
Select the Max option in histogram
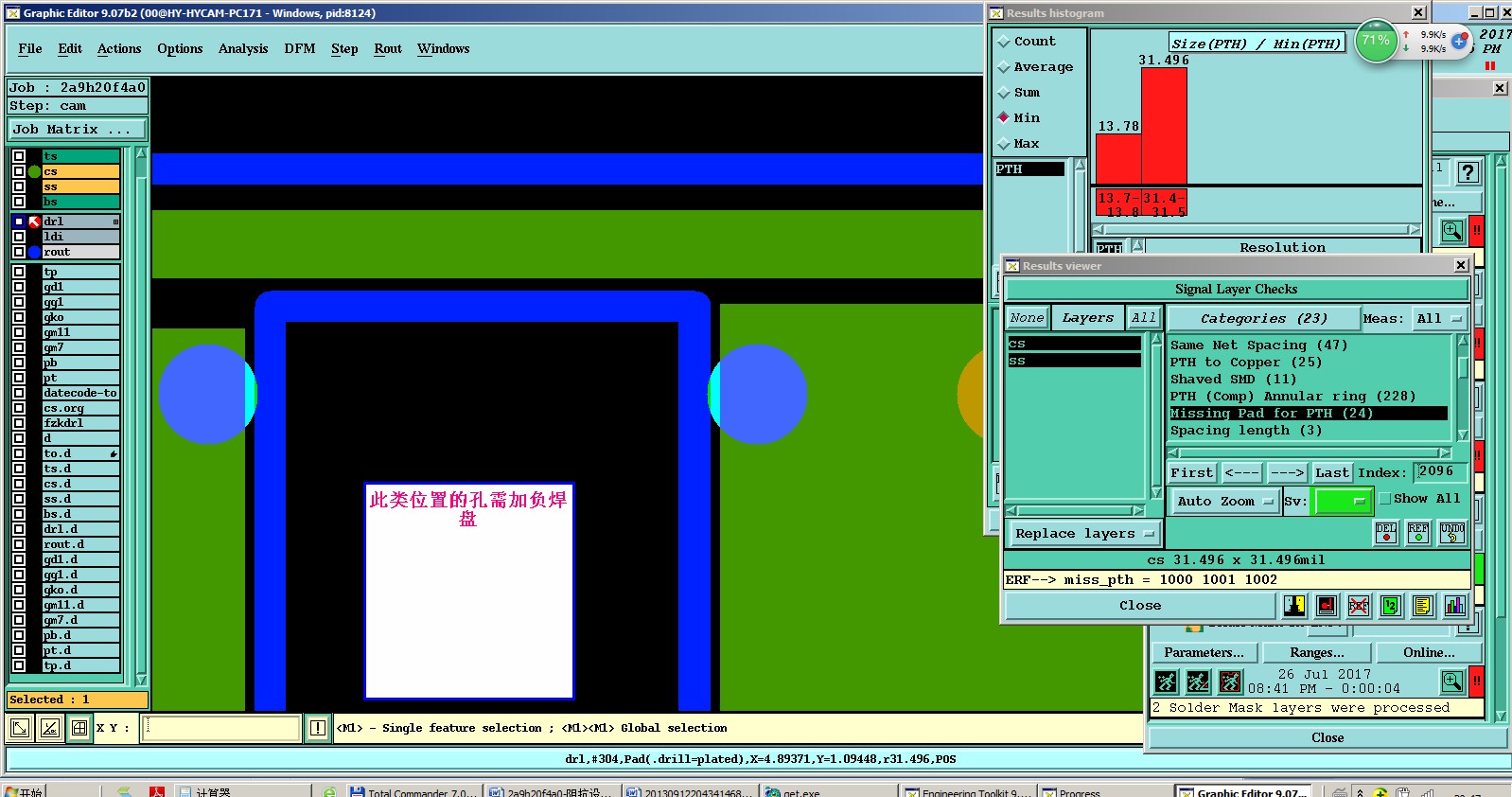1019,144
